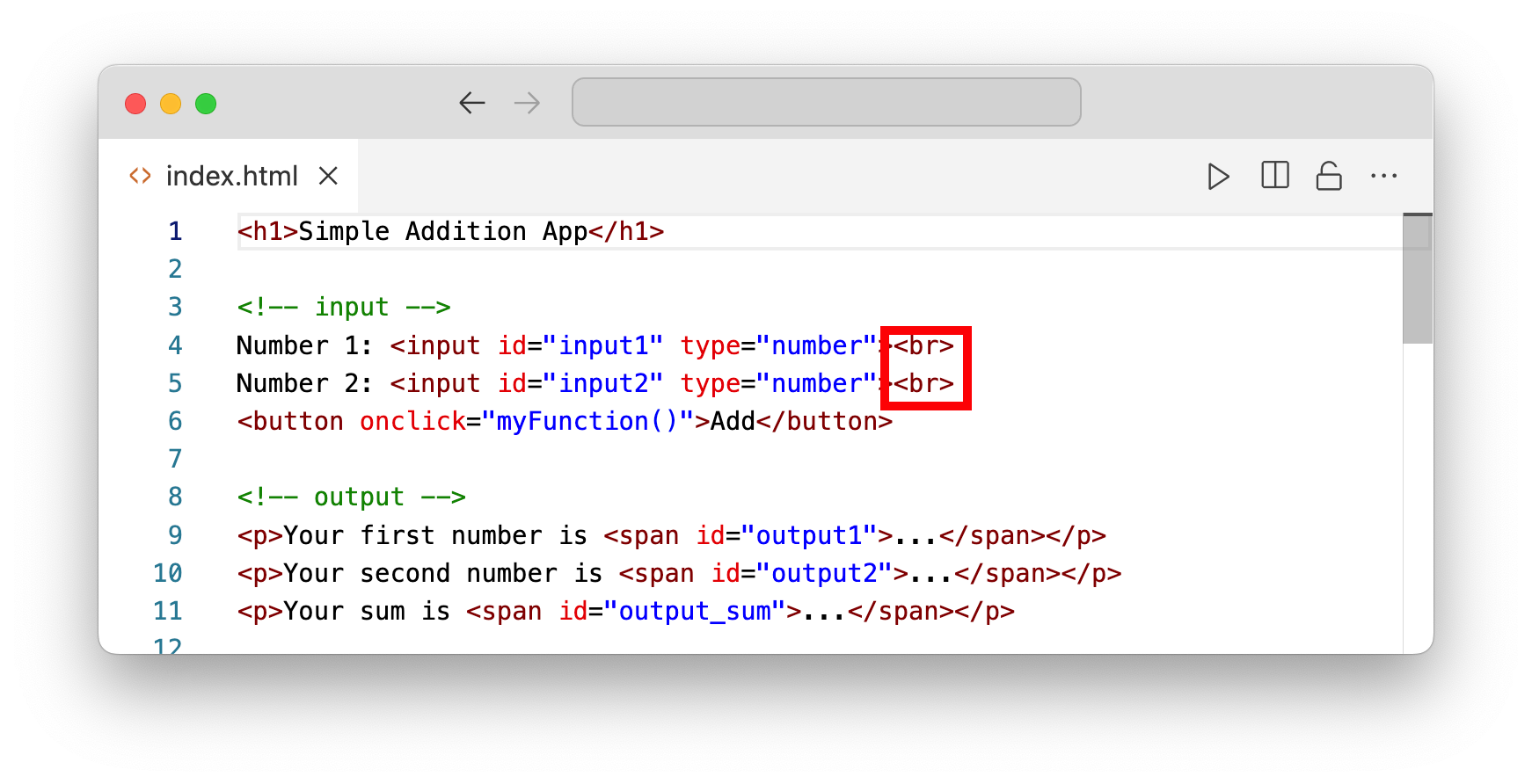Click 'Your second number is' text
1532x784 pixels.
tap(443, 573)
